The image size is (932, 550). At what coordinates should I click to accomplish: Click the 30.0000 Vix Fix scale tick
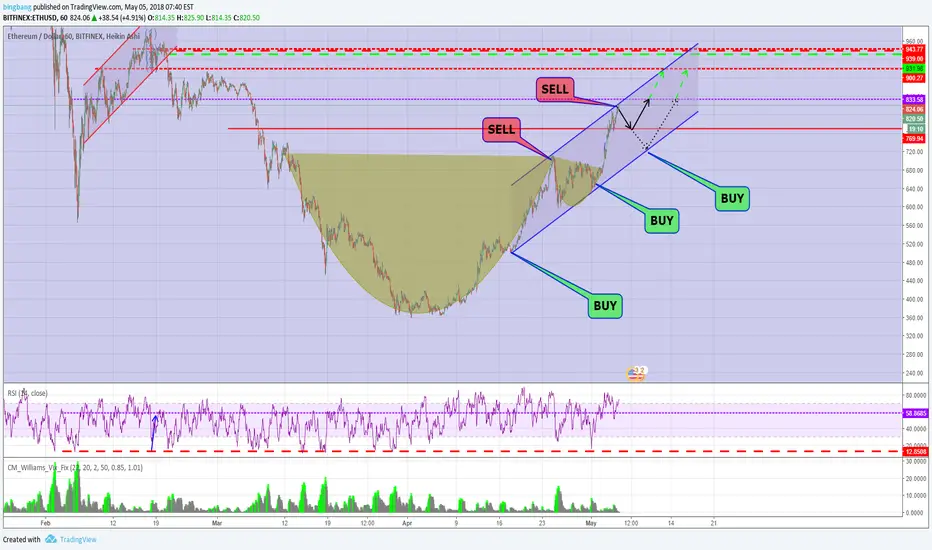click(916, 461)
